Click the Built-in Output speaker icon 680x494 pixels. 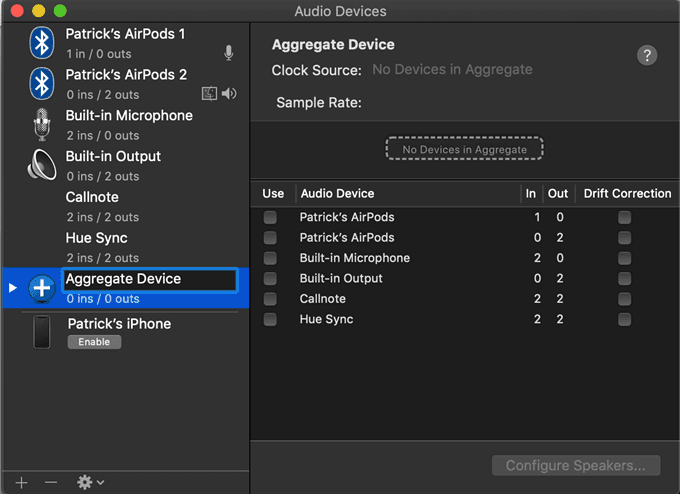pos(41,165)
